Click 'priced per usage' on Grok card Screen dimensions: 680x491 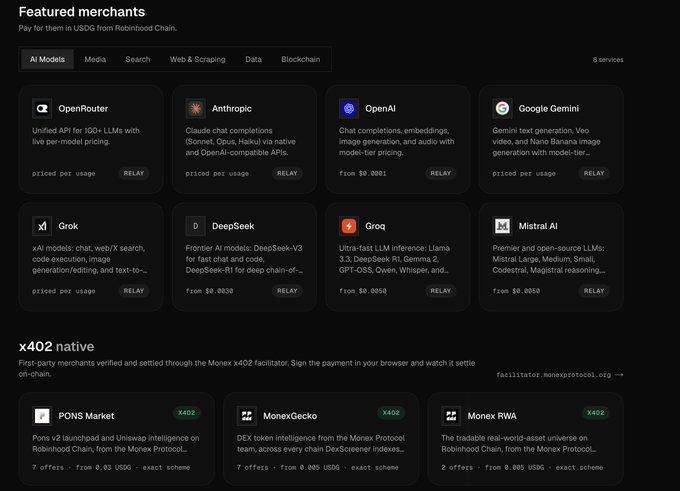[x=64, y=291]
